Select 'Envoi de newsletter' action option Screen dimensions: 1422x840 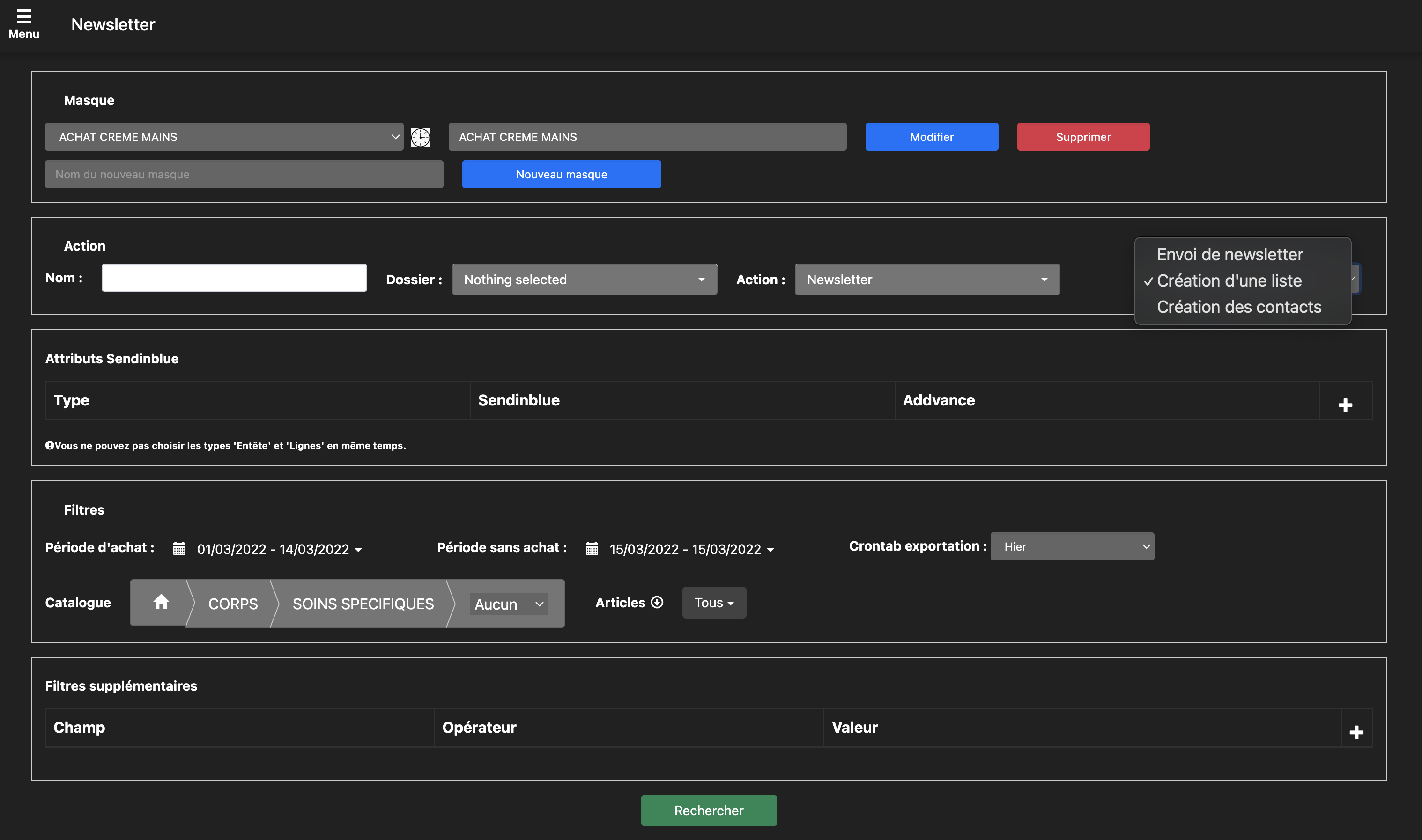tap(1229, 253)
